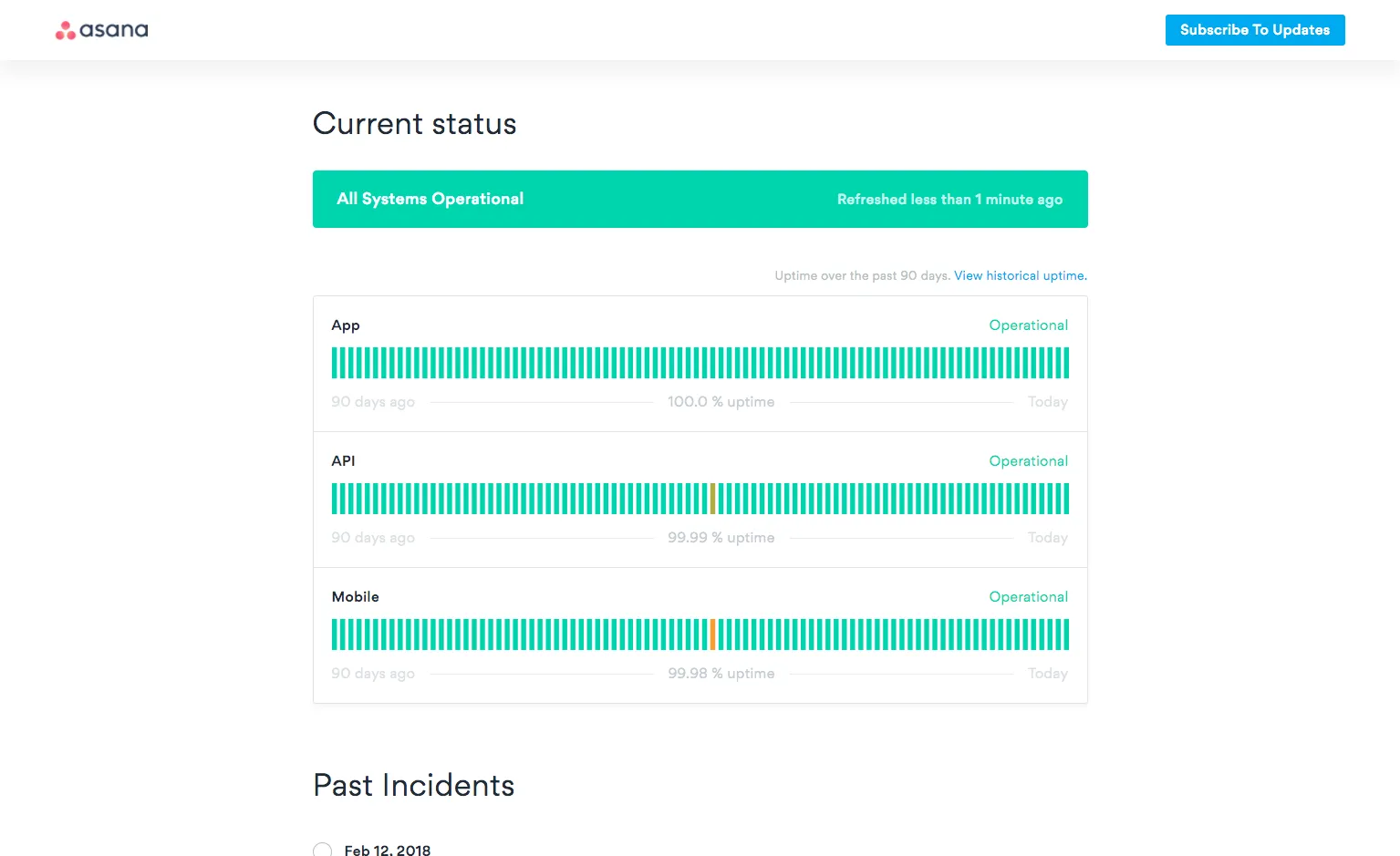Click the App component name
The width and height of the screenshot is (1400, 856).
[346, 325]
